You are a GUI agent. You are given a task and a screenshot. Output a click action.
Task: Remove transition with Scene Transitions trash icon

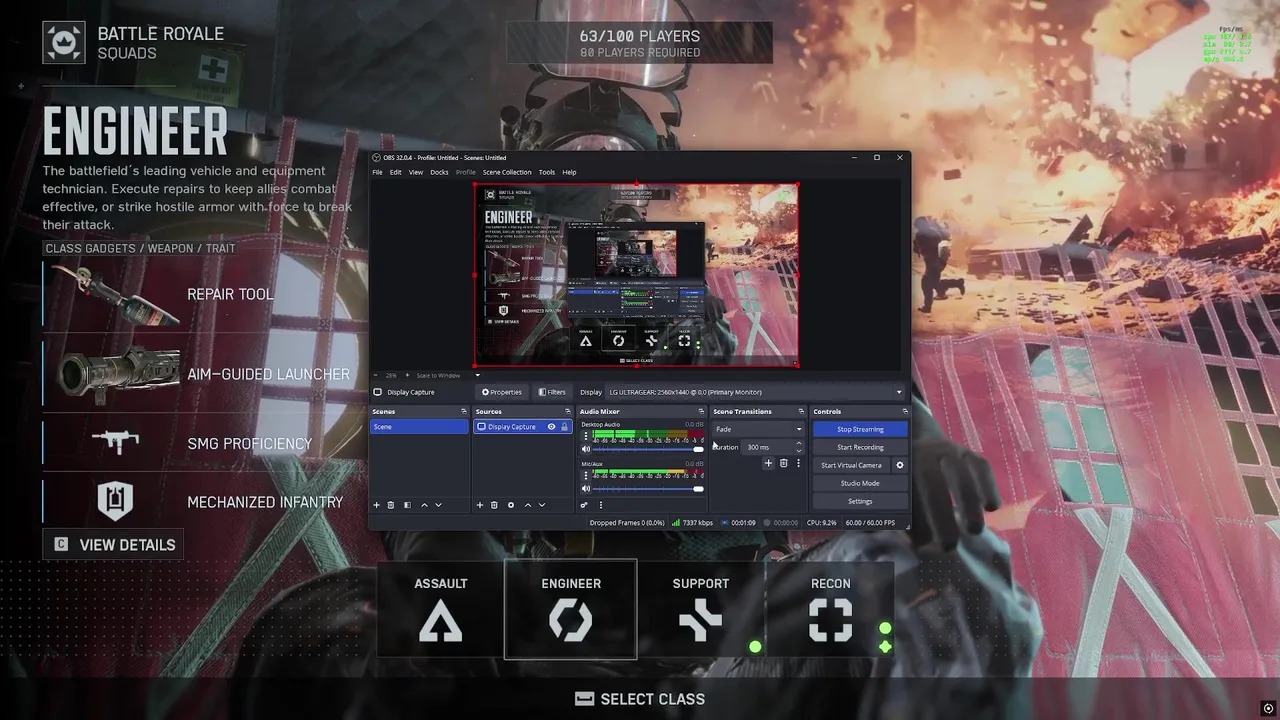783,463
